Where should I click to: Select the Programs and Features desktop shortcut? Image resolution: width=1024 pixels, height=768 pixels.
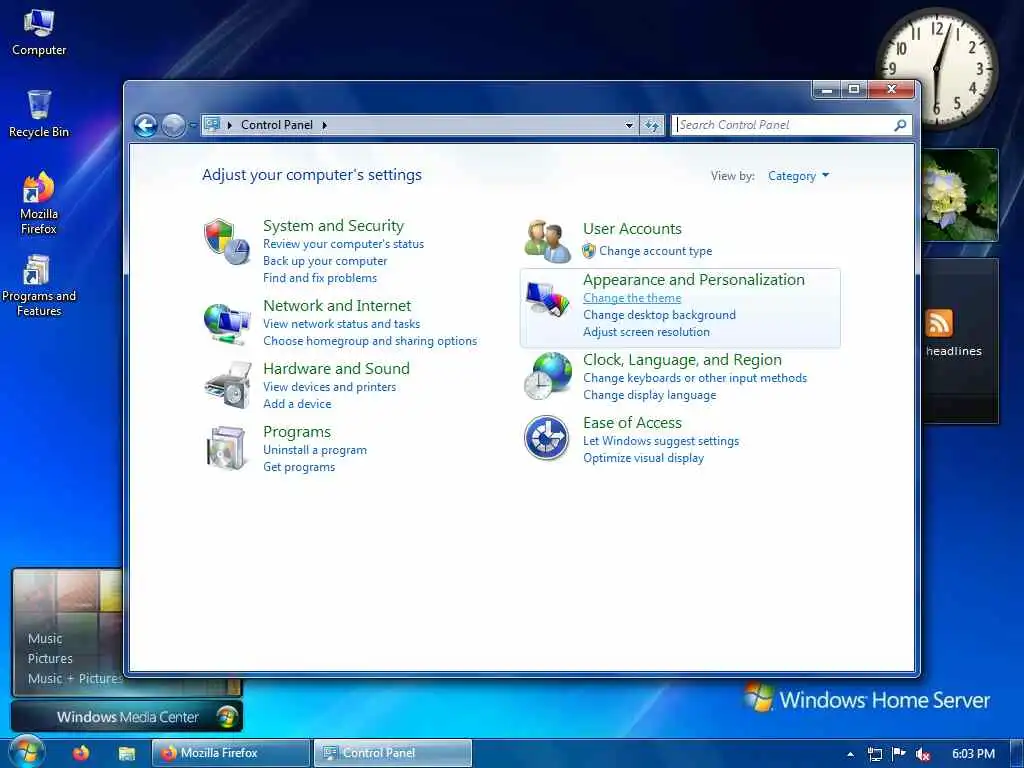[39, 286]
